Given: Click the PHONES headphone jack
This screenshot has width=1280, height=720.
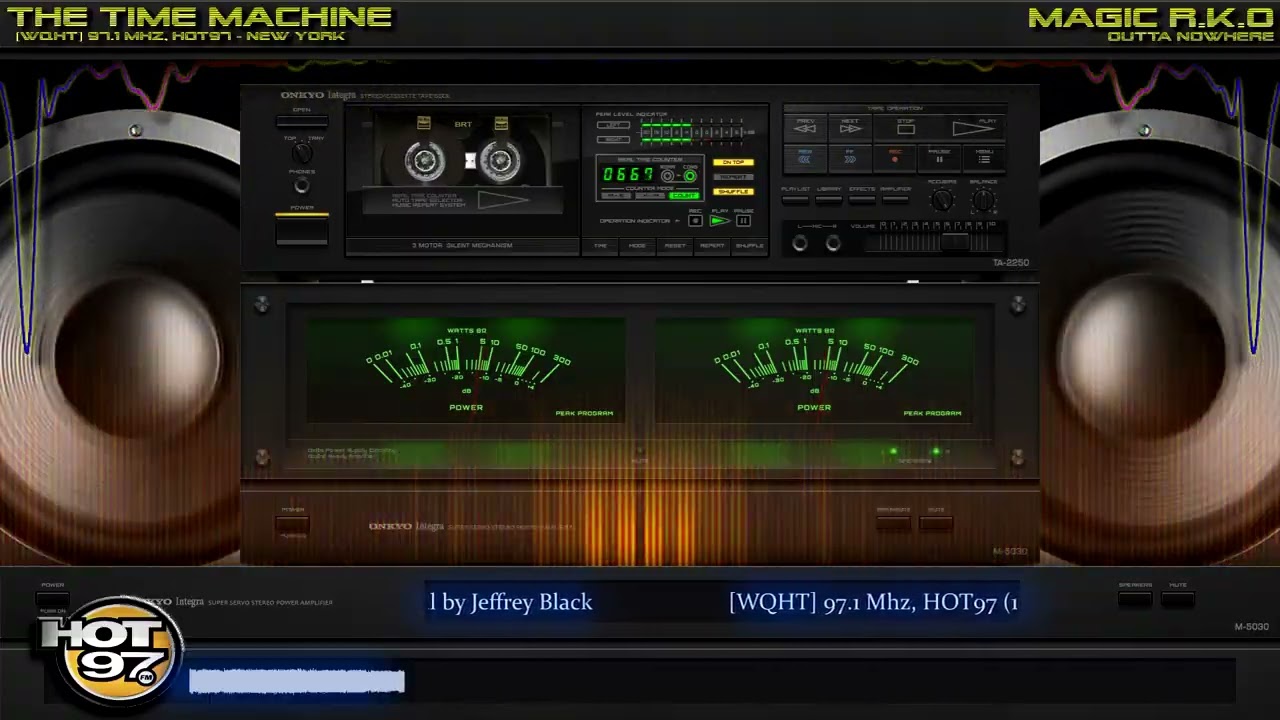Looking at the screenshot, I should (x=301, y=186).
